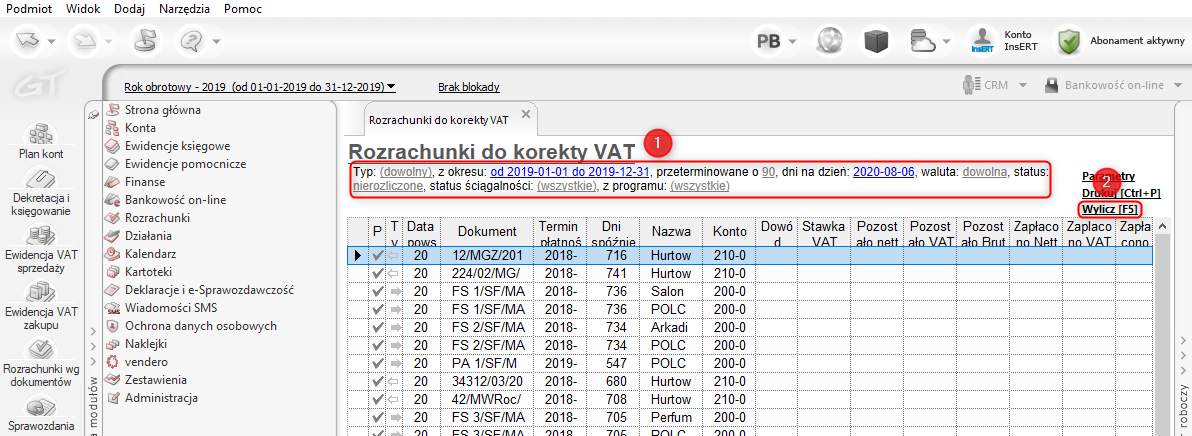Image resolution: width=1192 pixels, height=436 pixels.
Task: Open the Podmiot menu
Action: click(x=29, y=10)
